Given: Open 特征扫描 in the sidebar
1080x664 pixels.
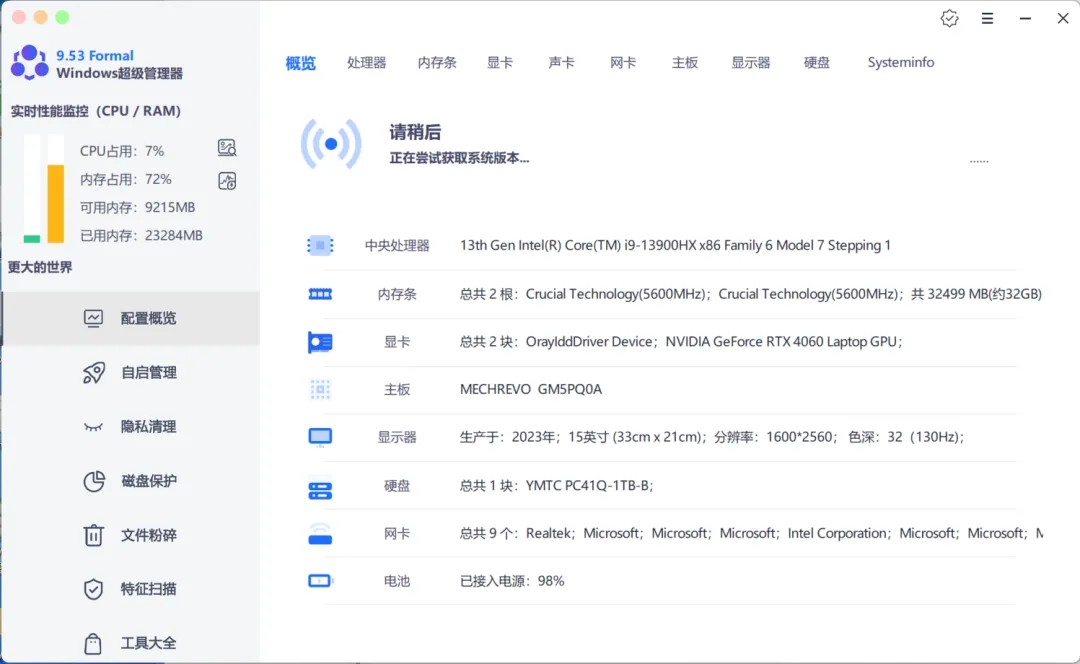Looking at the screenshot, I should point(131,589).
